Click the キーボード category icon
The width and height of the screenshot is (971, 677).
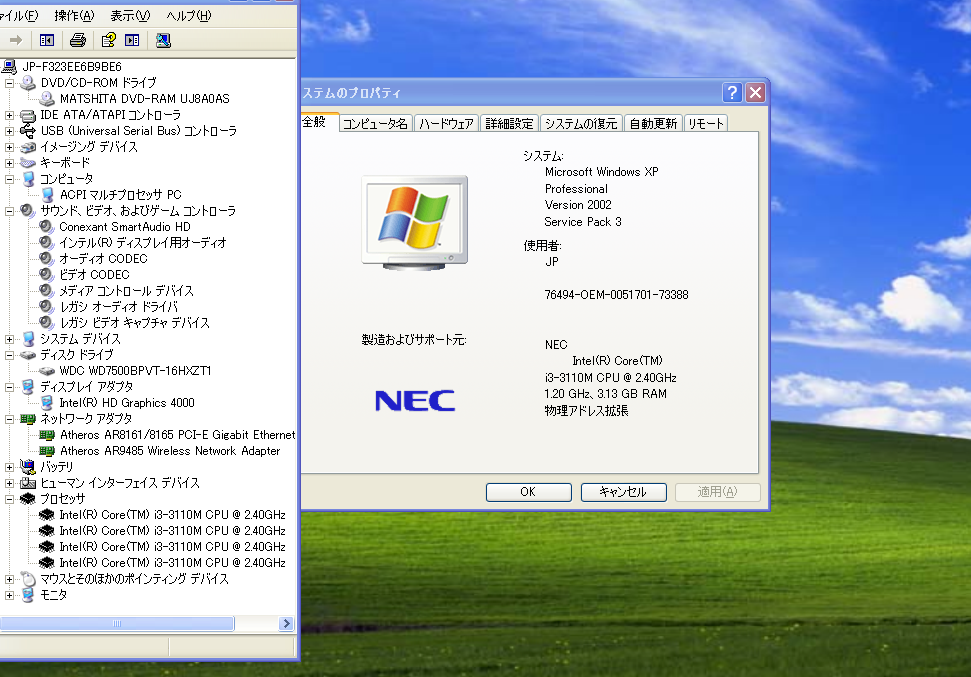[x=28, y=163]
